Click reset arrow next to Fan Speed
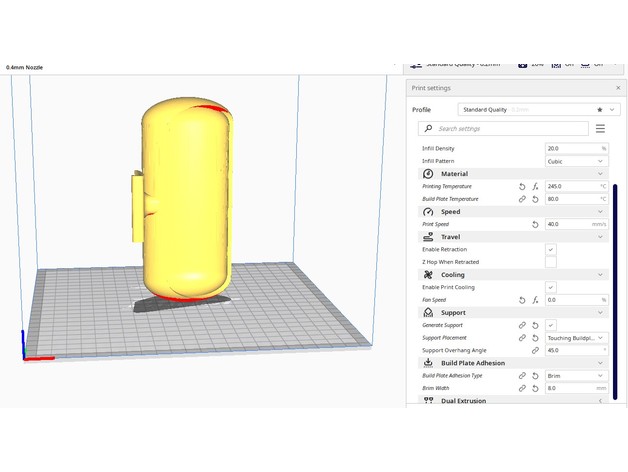The width and height of the screenshot is (628, 472). point(522,300)
